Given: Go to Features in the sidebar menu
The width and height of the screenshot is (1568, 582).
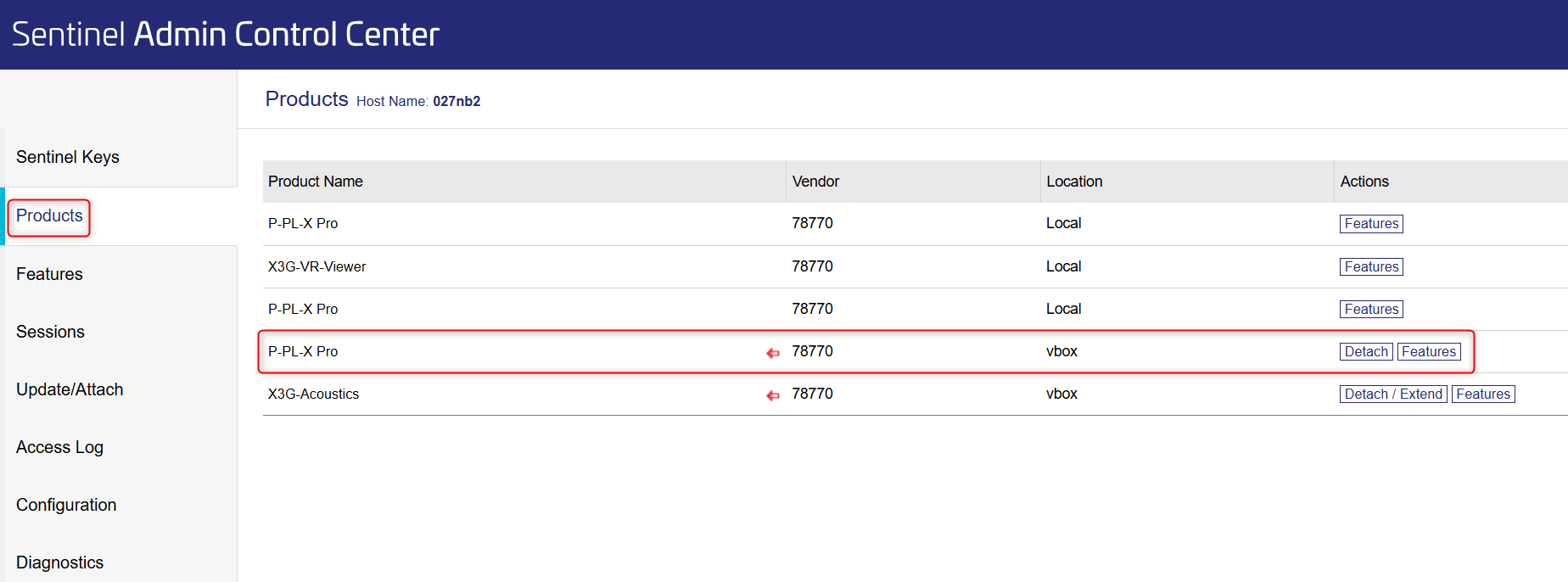Looking at the screenshot, I should pyautogui.click(x=49, y=274).
